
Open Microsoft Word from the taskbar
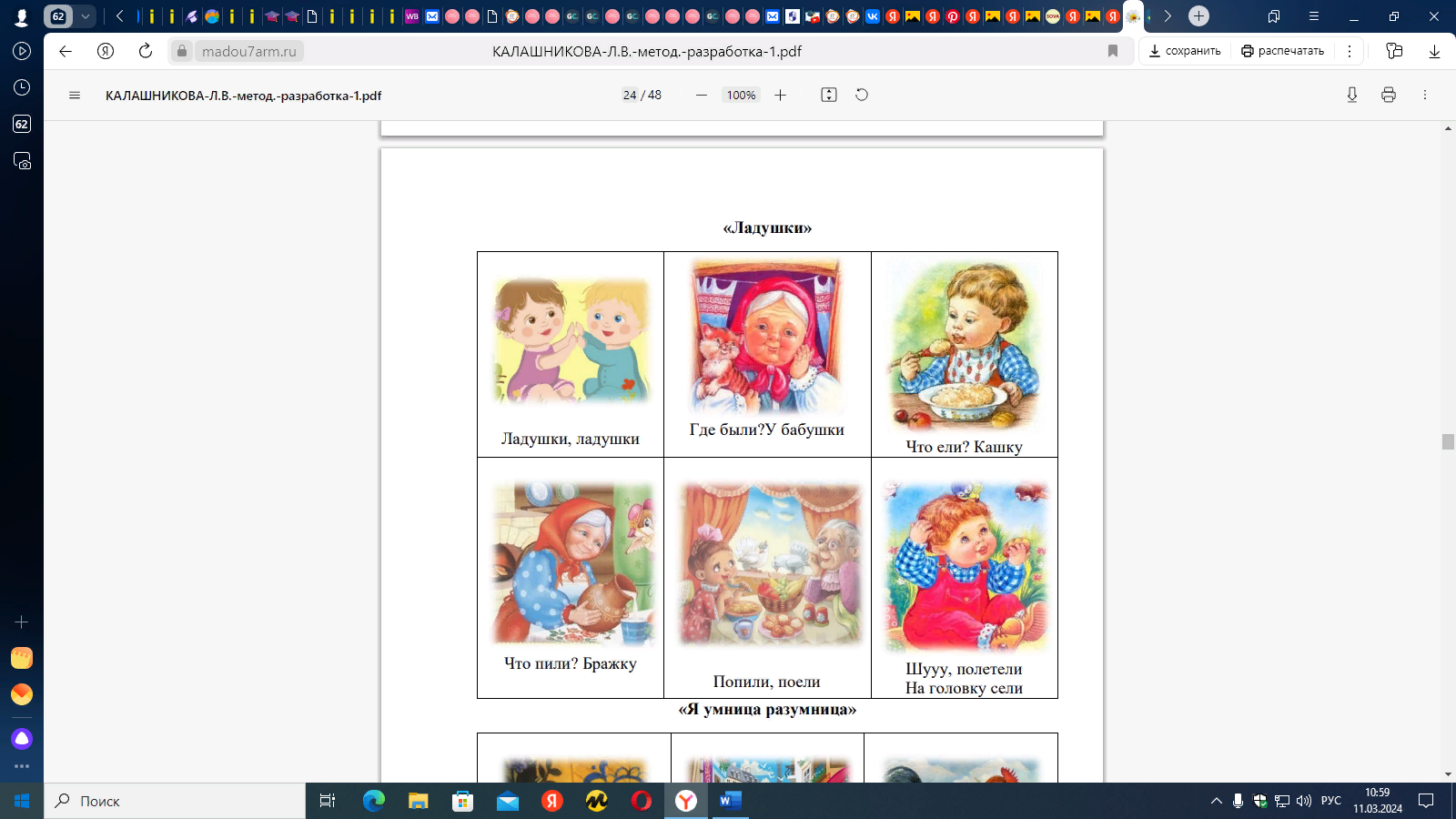tap(730, 801)
